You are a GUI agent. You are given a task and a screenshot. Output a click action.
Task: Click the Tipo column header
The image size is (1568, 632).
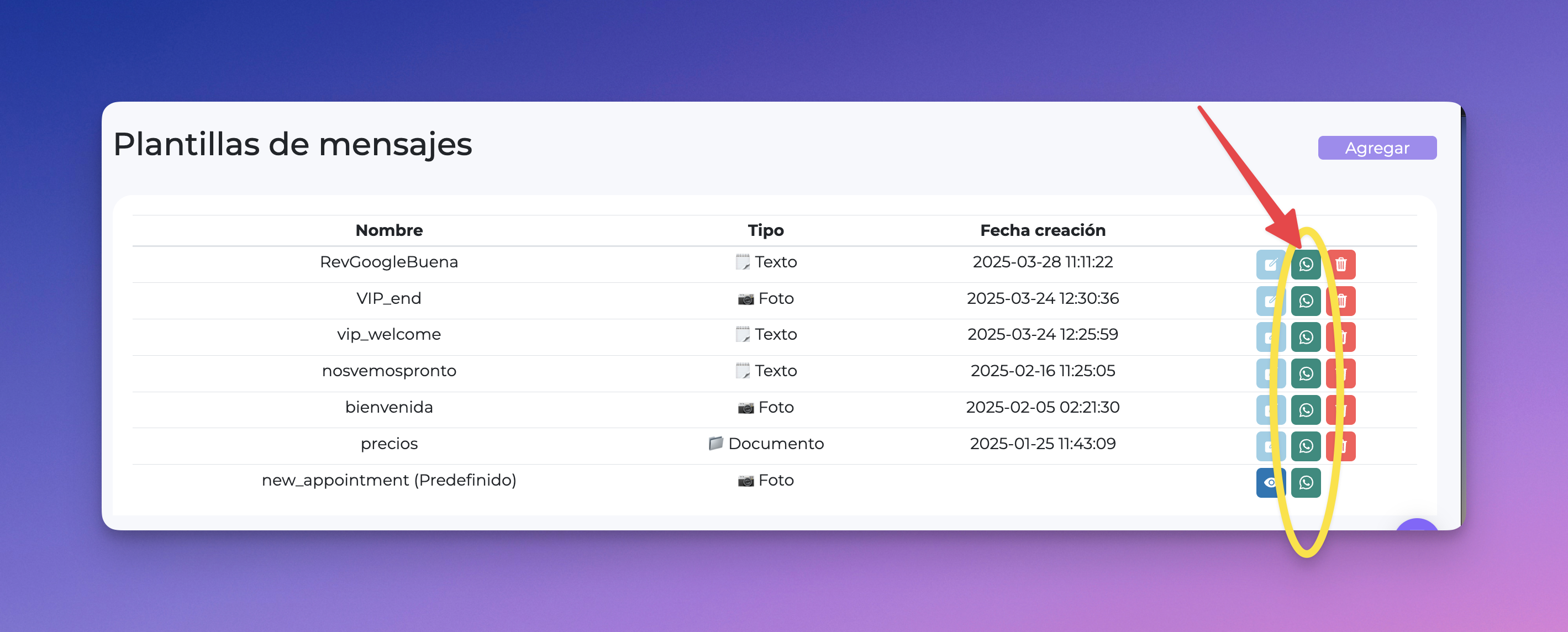[x=766, y=230]
